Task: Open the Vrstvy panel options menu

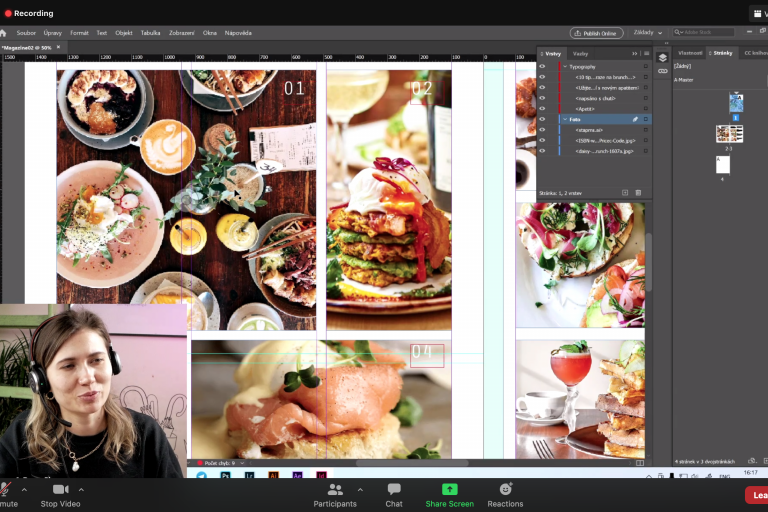Action: coord(645,53)
